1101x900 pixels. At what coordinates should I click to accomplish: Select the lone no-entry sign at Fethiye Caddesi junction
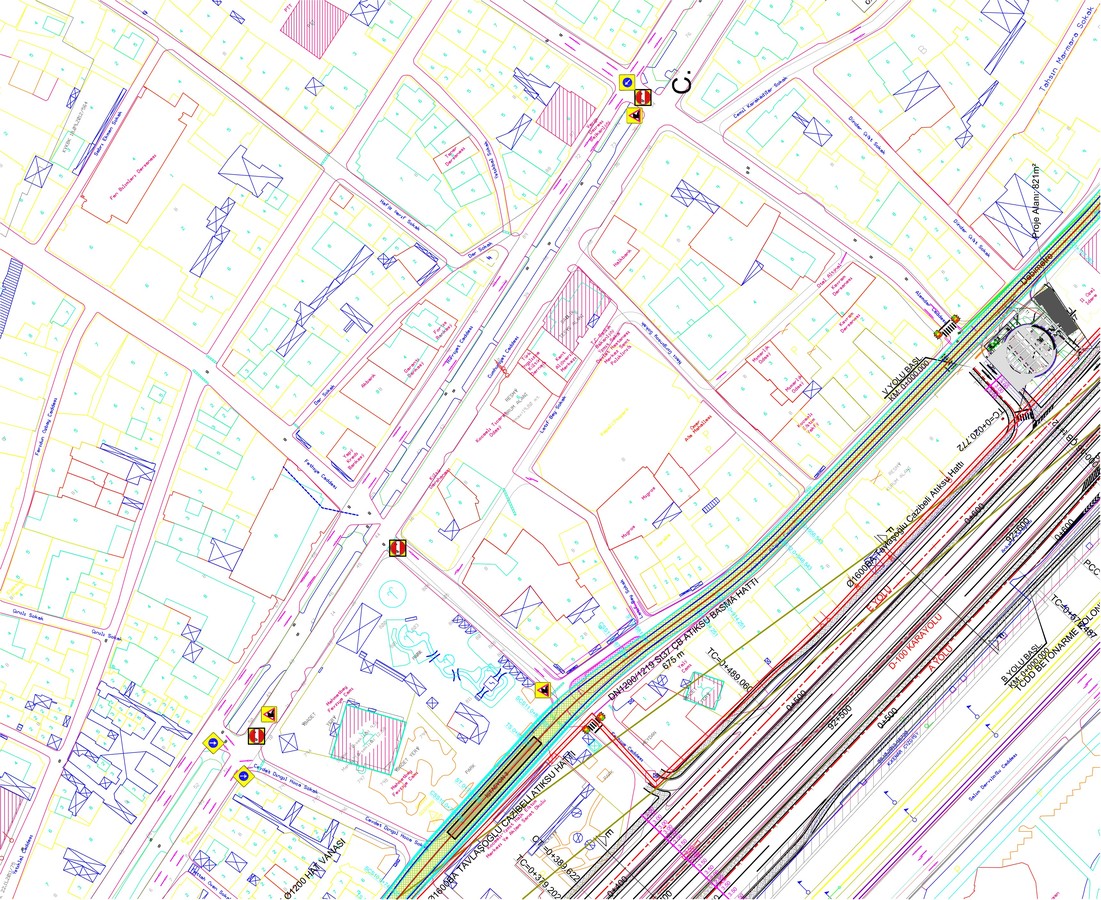pos(397,548)
